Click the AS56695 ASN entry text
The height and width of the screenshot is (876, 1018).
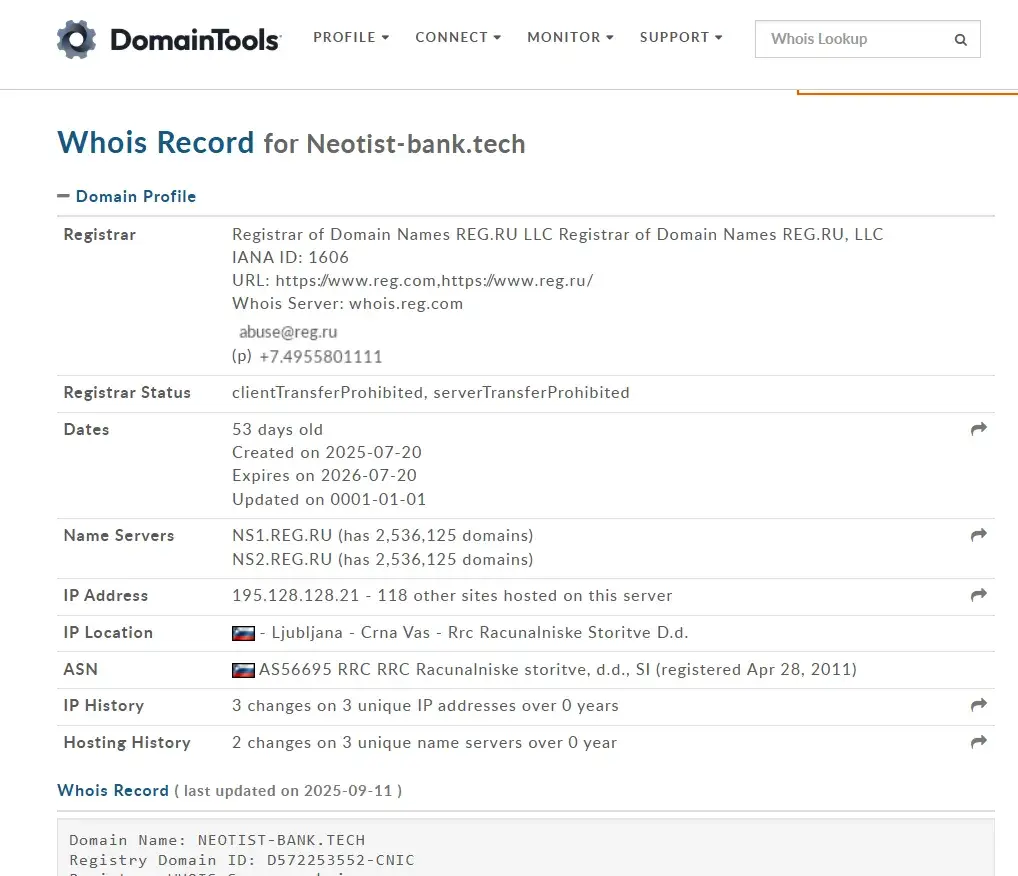[x=558, y=670]
